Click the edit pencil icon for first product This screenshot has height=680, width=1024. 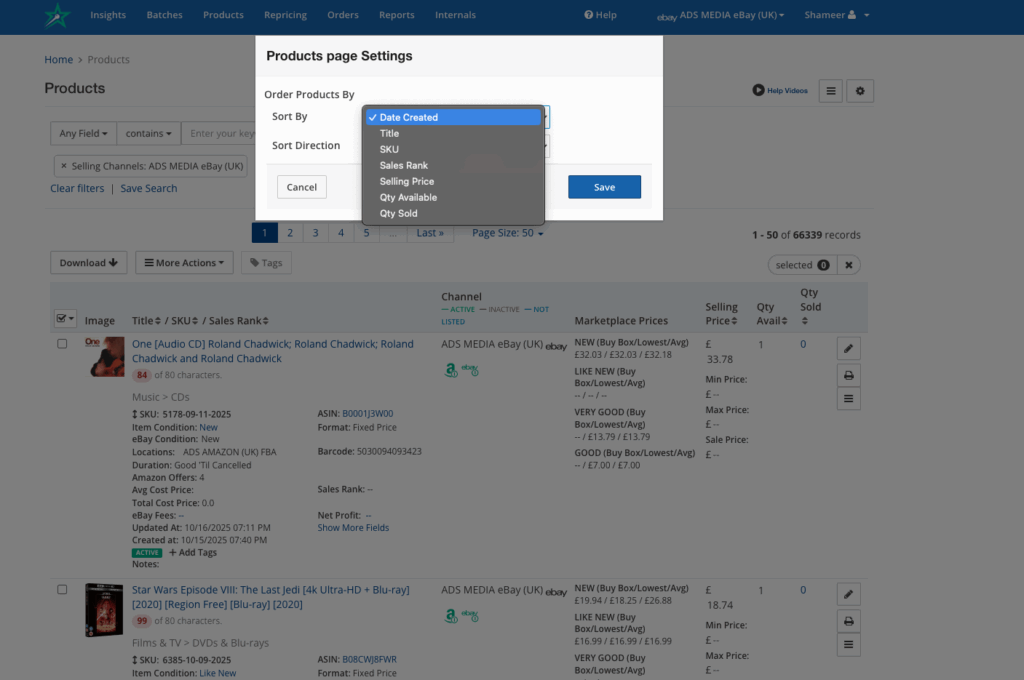pos(848,349)
